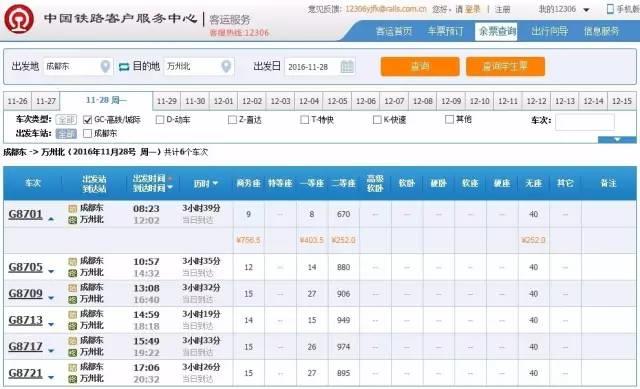The image size is (640, 389).
Task: Open the 我的12306 dropdown
Action: [564, 9]
